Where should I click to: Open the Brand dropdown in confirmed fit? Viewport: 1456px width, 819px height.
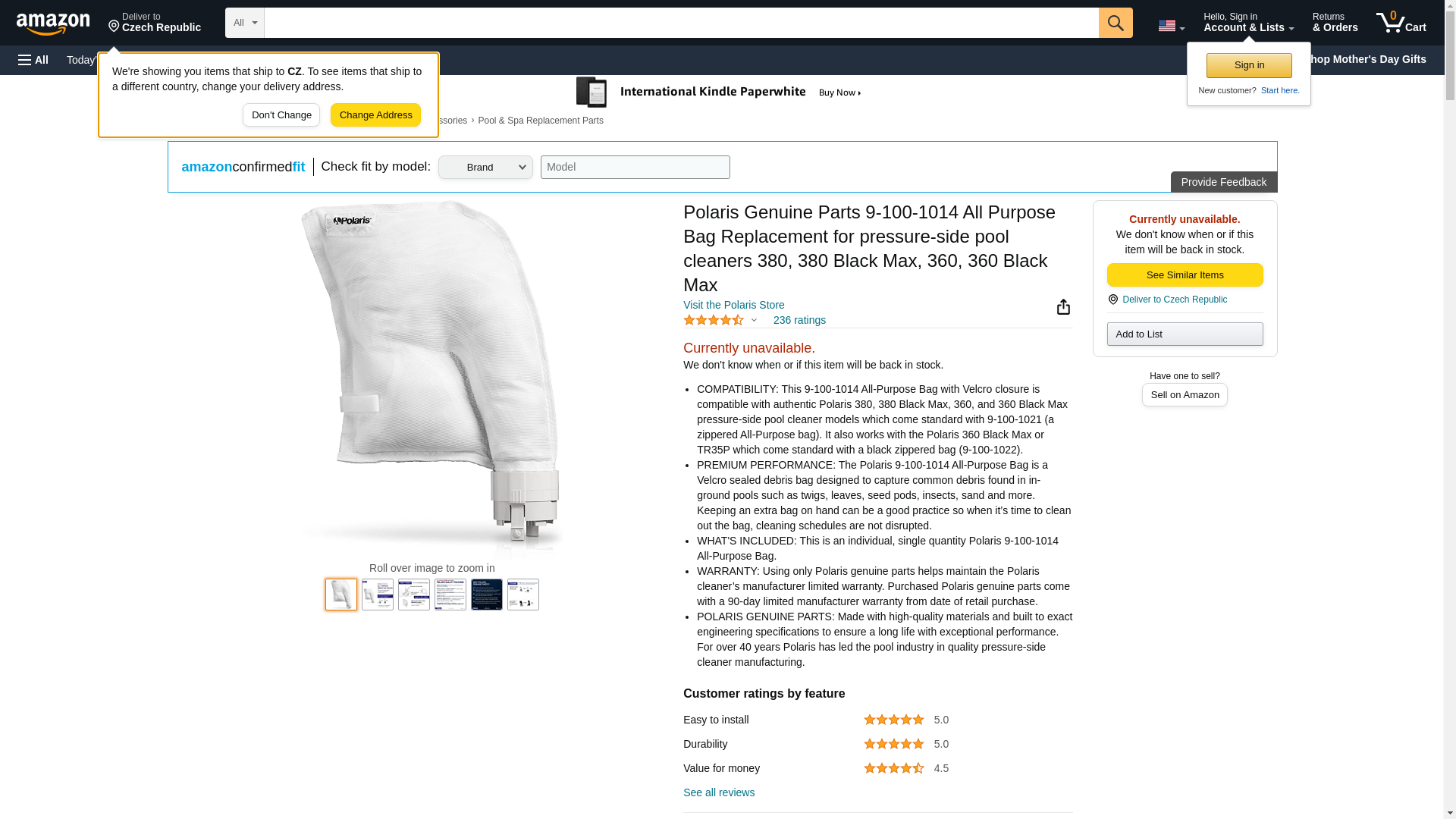click(485, 168)
